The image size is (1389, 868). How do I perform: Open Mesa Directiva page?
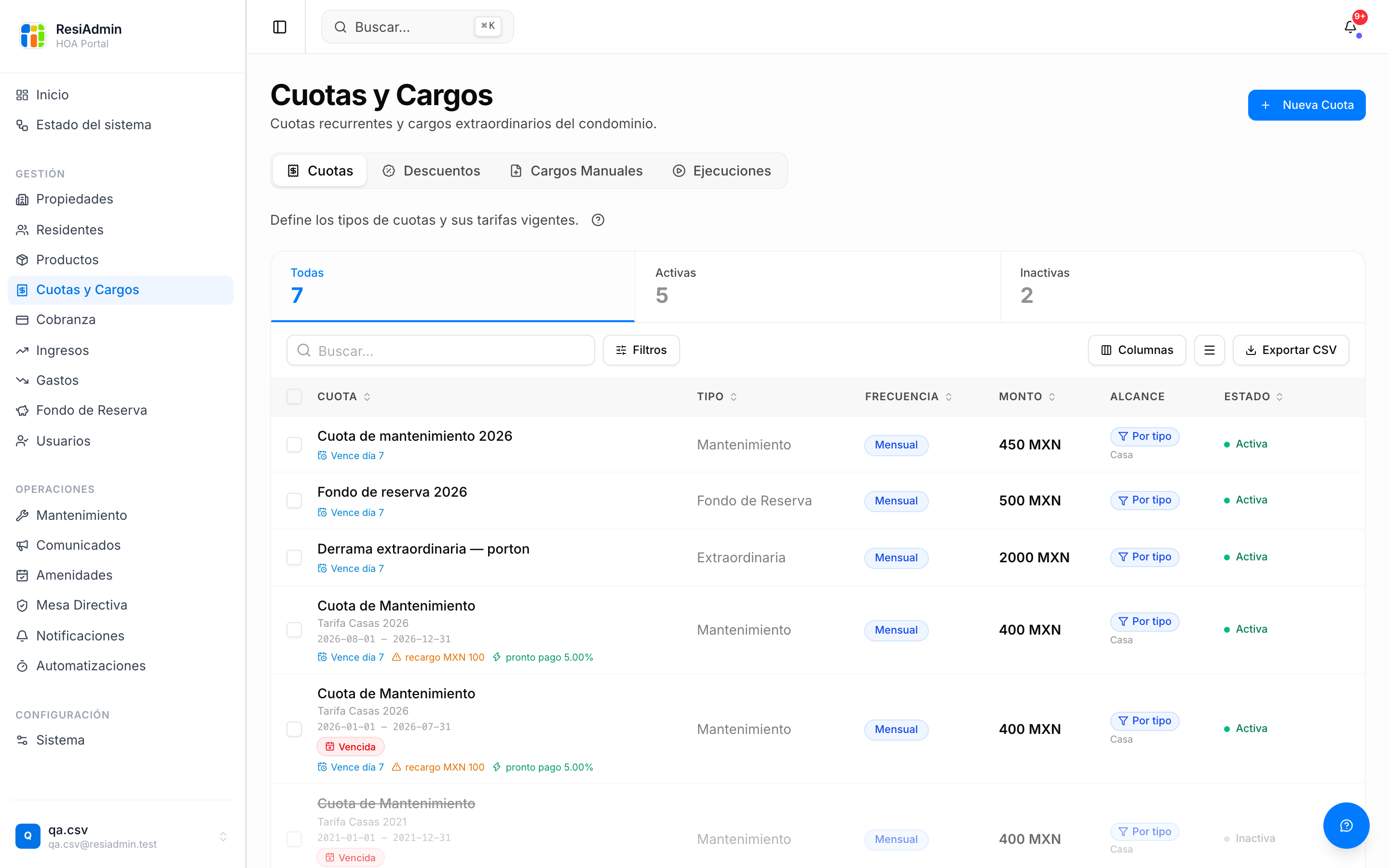pos(121,605)
